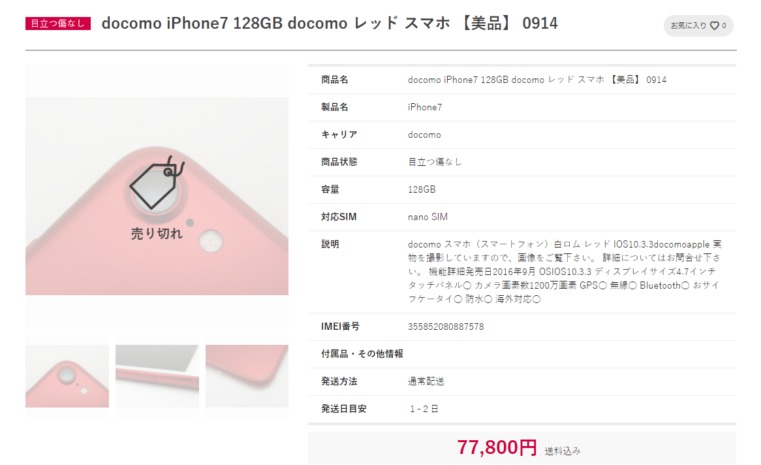Click the 通常配送 shipping method value
Image resolution: width=761 pixels, height=465 pixels.
pyautogui.click(x=426, y=382)
